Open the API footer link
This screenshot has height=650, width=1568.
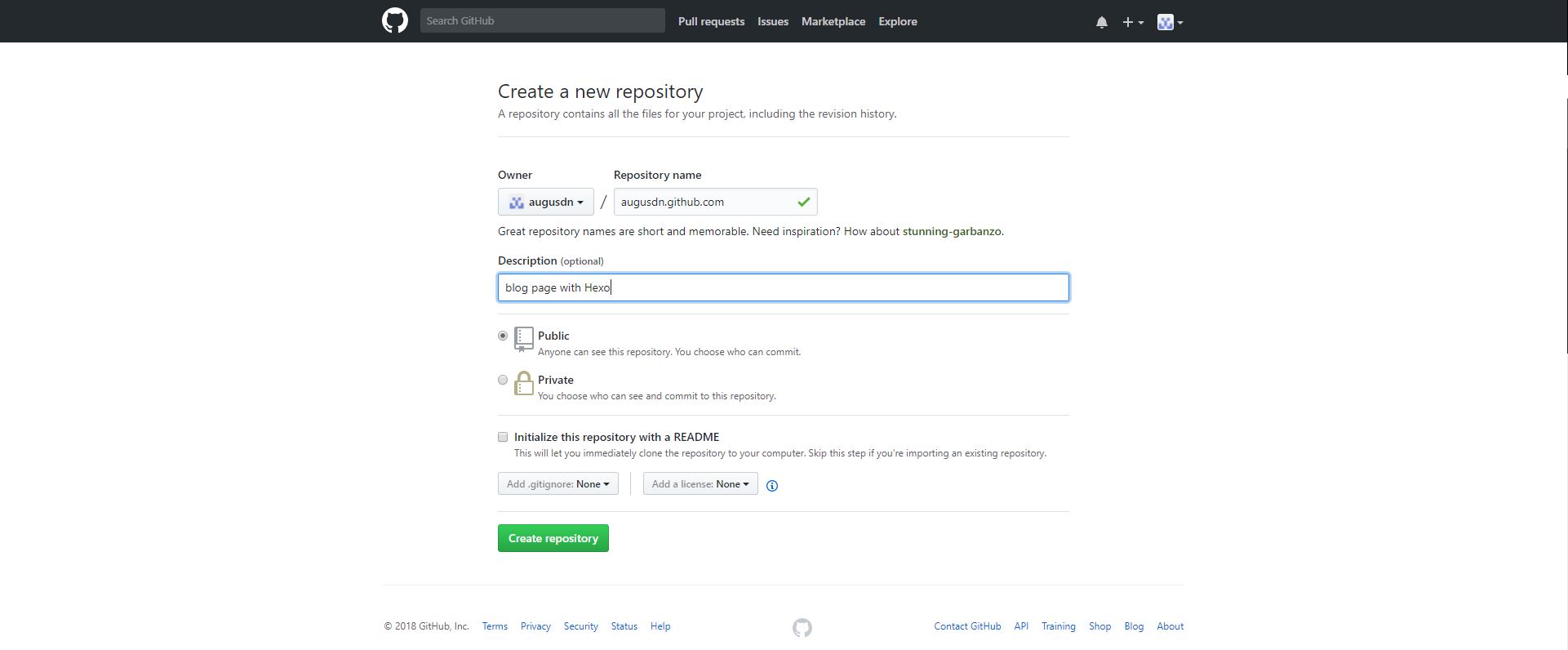pyautogui.click(x=1021, y=626)
